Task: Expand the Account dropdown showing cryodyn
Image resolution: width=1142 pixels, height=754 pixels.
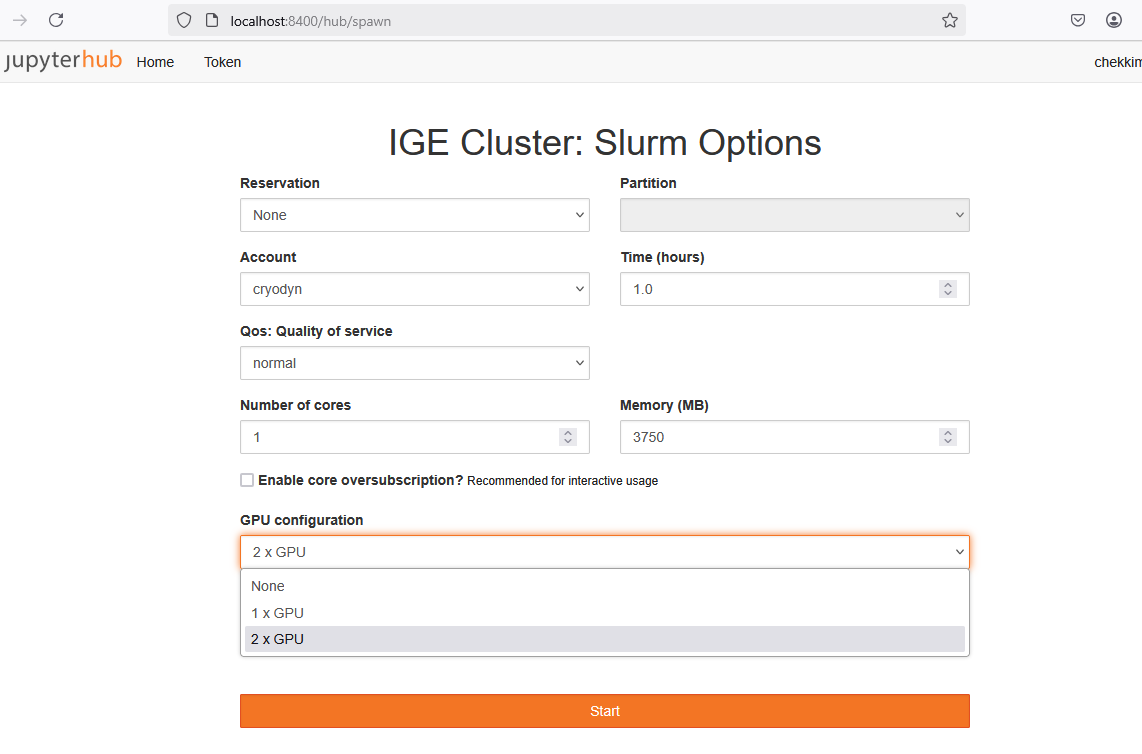Action: click(x=414, y=289)
